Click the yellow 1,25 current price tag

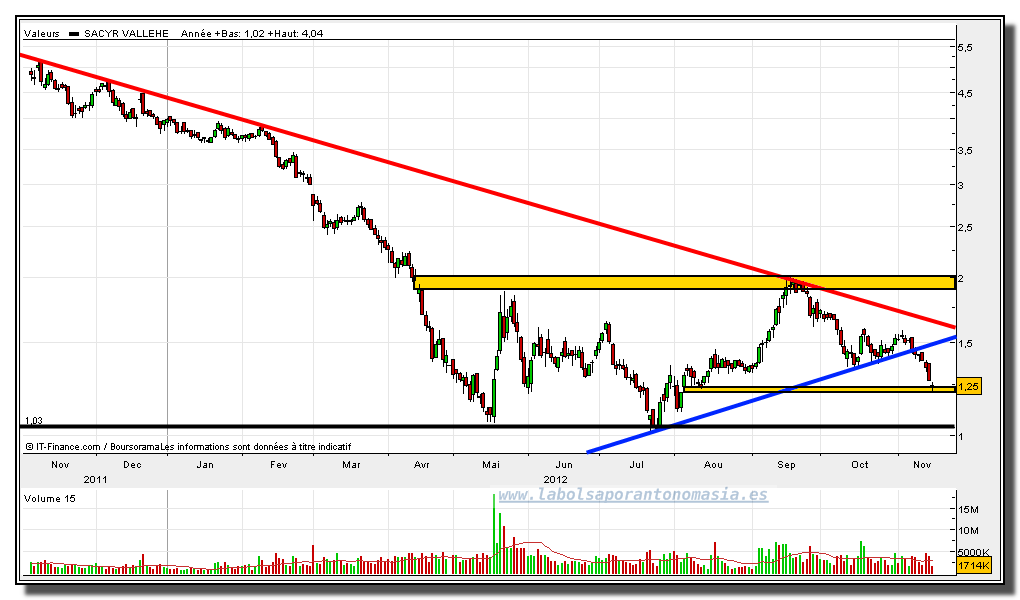click(x=968, y=386)
